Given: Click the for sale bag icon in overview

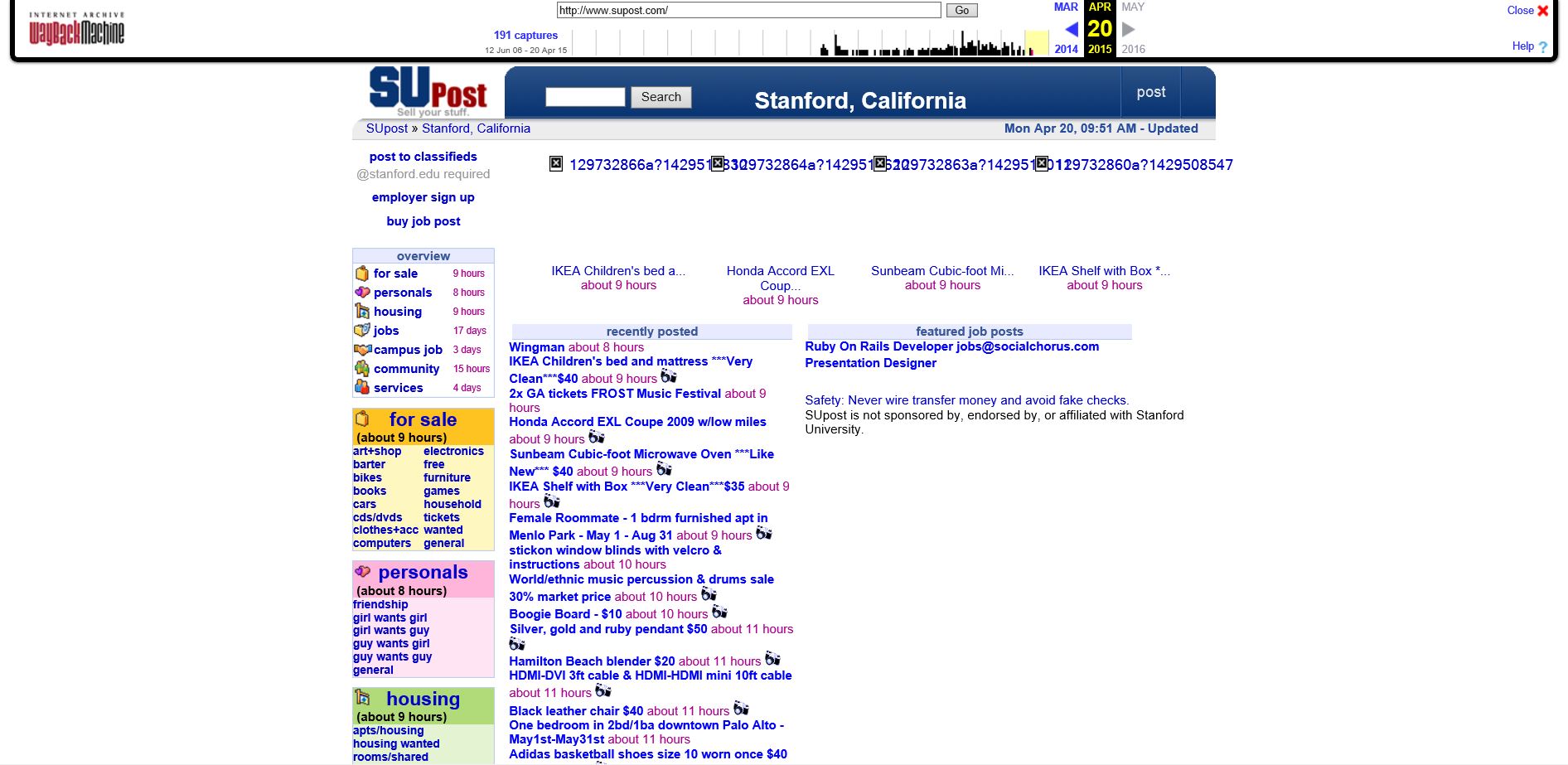Looking at the screenshot, I should click(x=362, y=274).
